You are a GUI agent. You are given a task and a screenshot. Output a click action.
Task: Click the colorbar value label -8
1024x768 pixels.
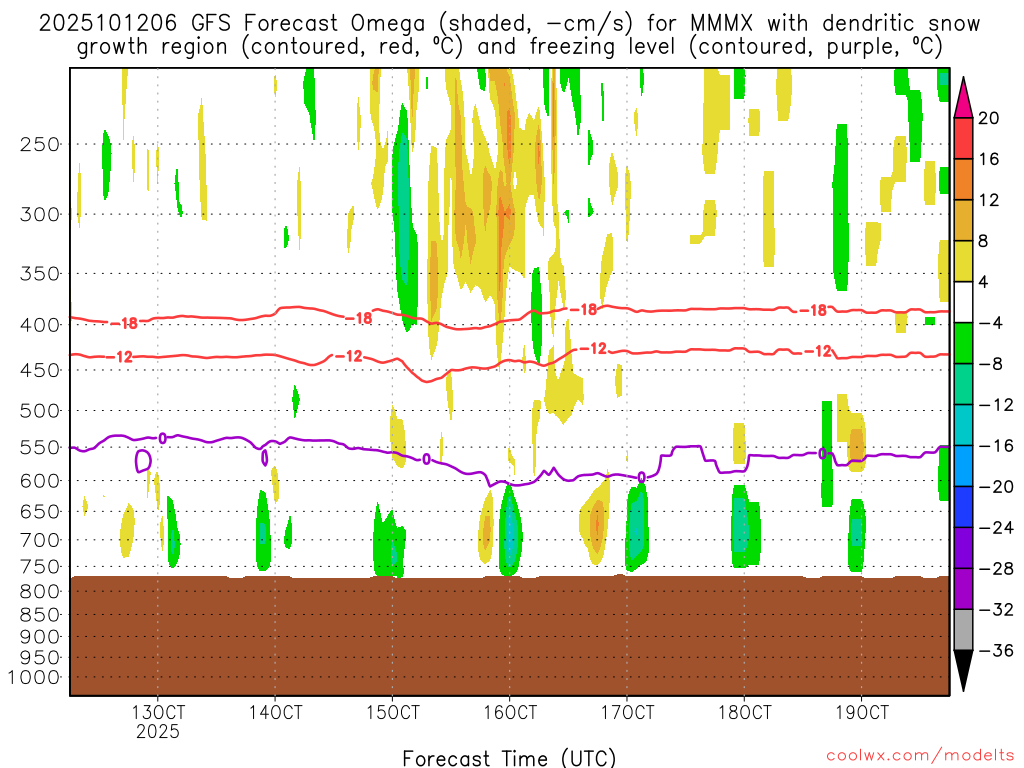(x=990, y=364)
